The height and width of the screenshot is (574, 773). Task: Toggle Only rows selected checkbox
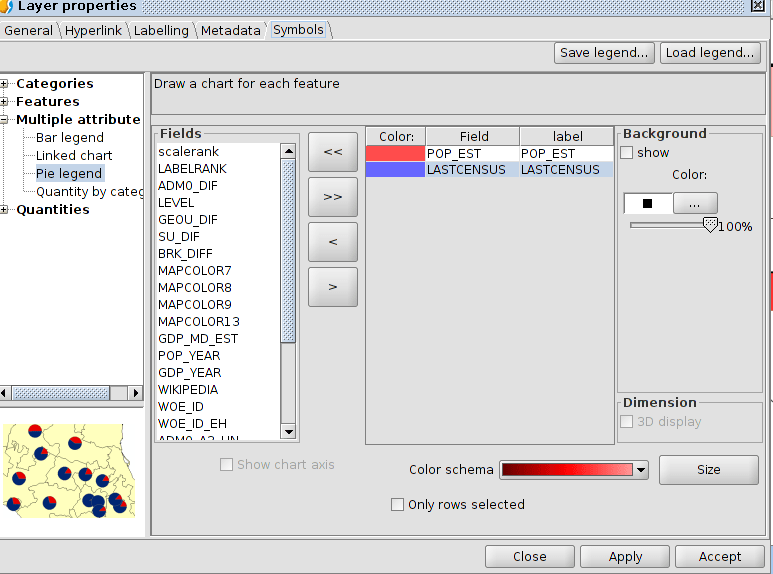click(x=398, y=505)
